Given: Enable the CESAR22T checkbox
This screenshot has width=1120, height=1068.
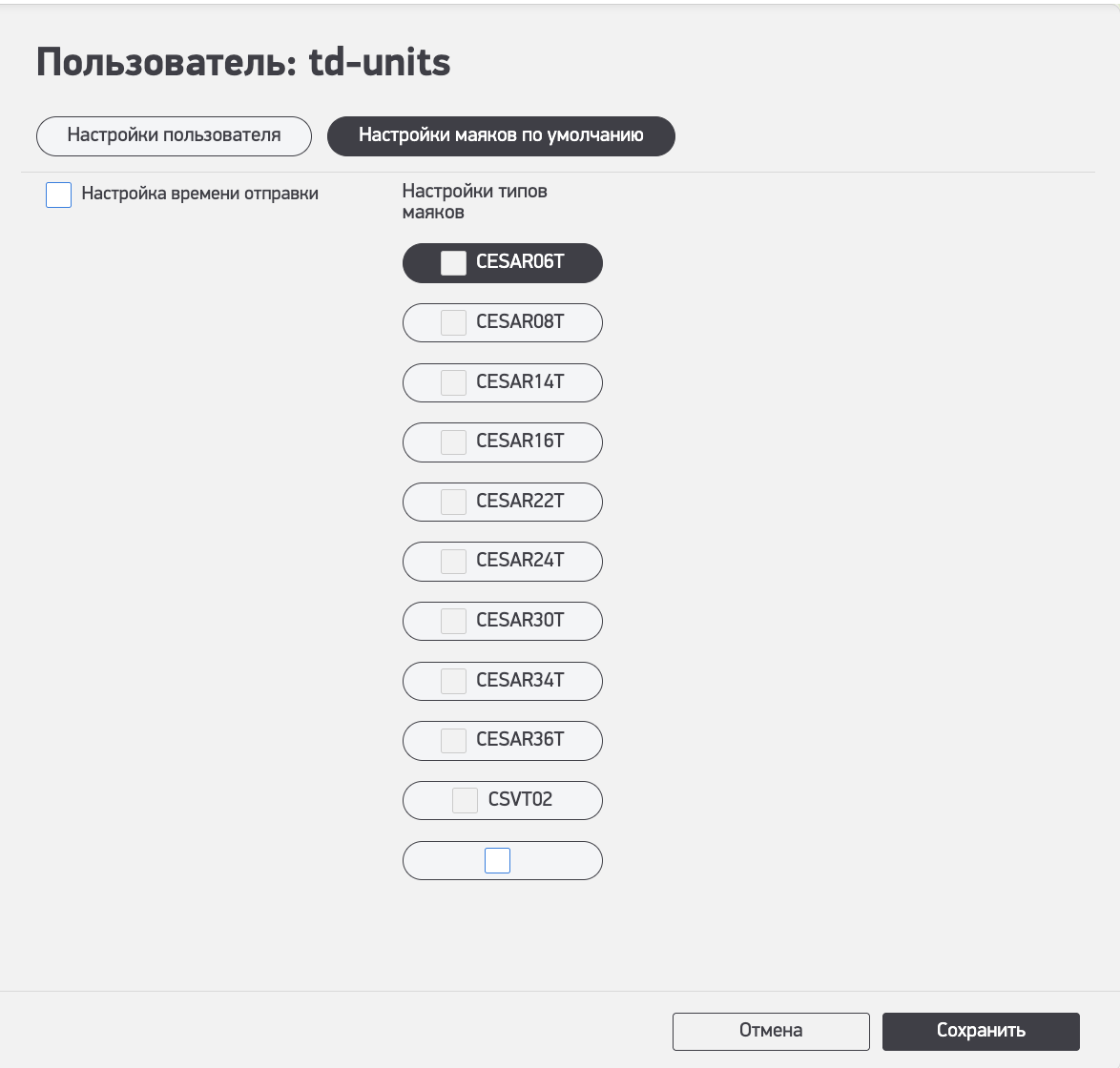Looking at the screenshot, I should (453, 502).
